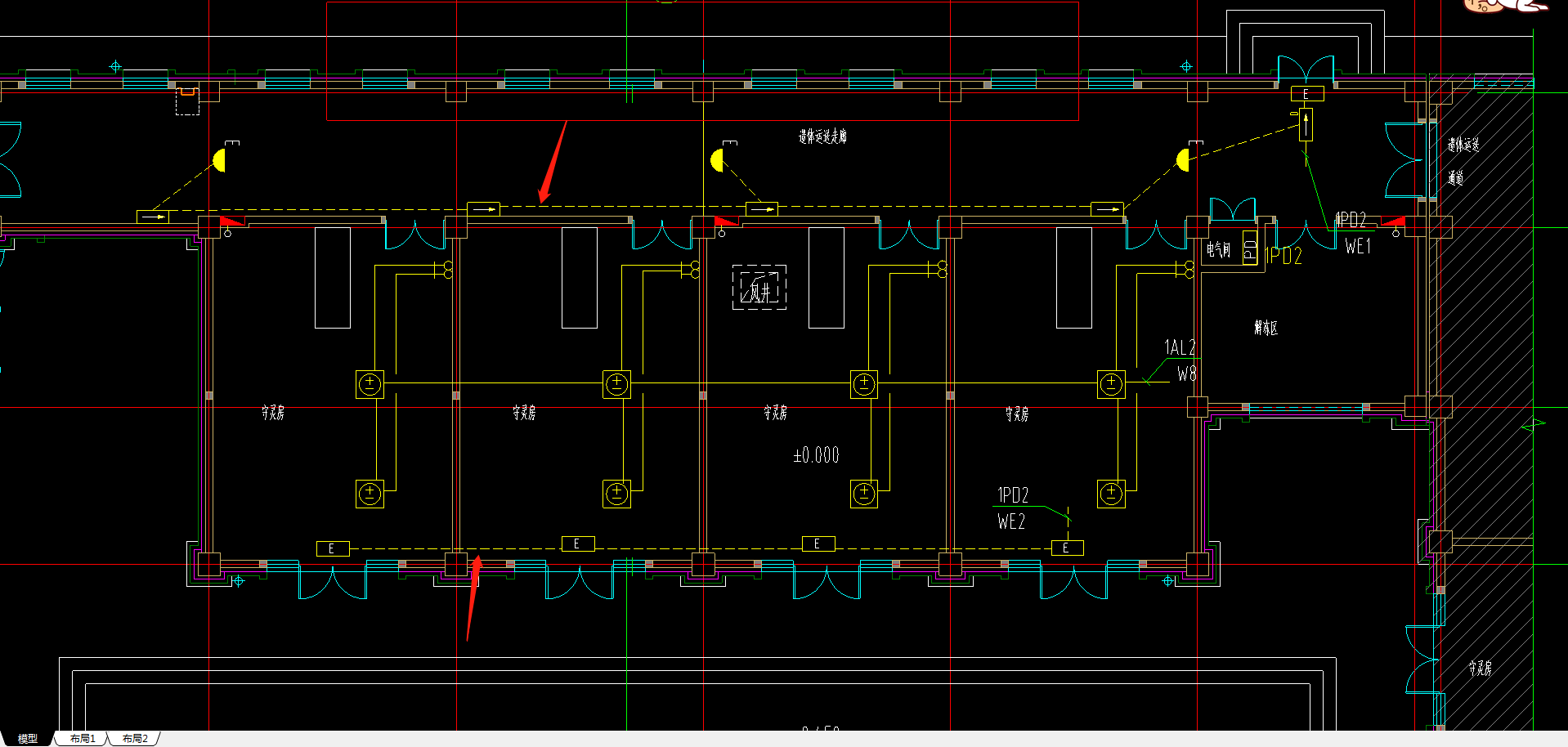The width and height of the screenshot is (1568, 747).
Task: Select the upper ceiling lamp in second 守灵房
Action: pyautogui.click(x=616, y=384)
